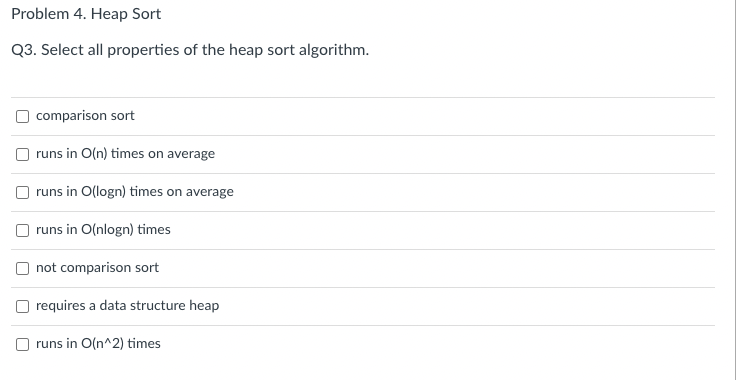This screenshot has height=380, width=736.
Task: Click the 'runs in O(n) times on average' label
Action: click(125, 154)
